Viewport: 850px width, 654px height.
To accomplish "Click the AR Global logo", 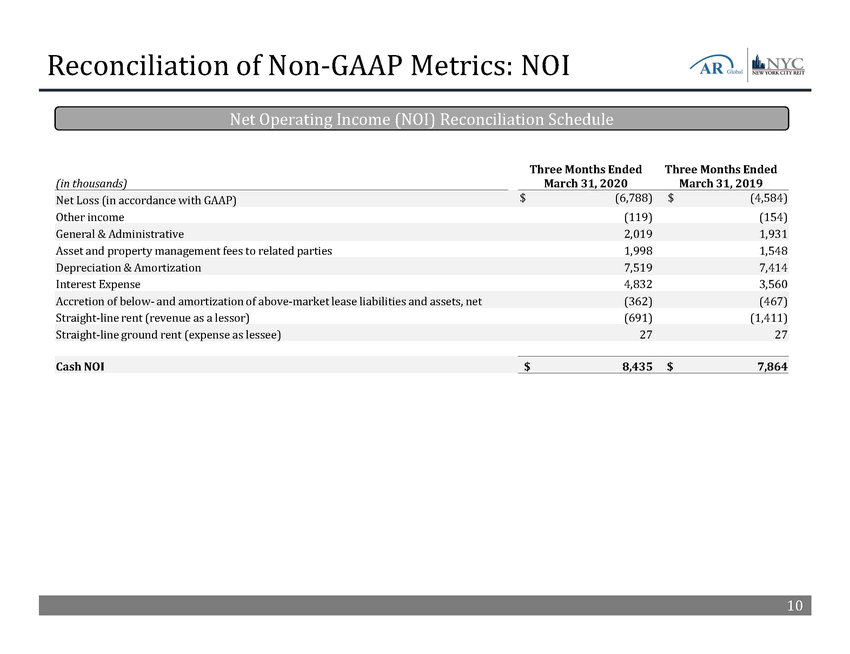I will coord(715,66).
